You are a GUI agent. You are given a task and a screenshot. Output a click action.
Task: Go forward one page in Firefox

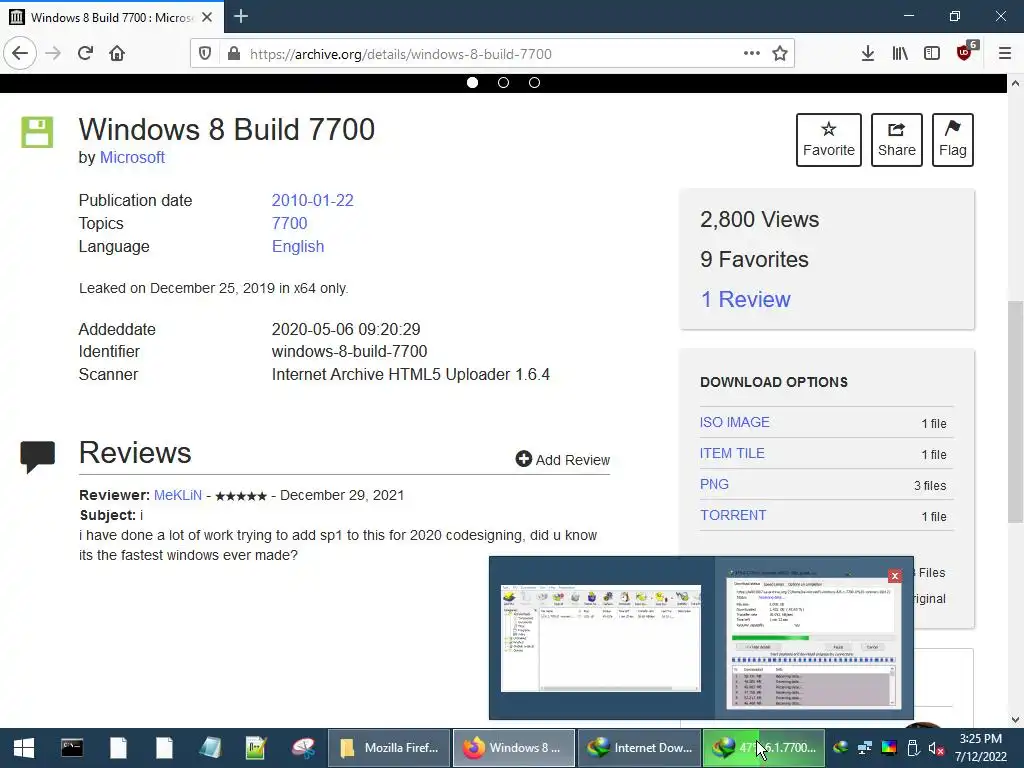pyautogui.click(x=53, y=54)
